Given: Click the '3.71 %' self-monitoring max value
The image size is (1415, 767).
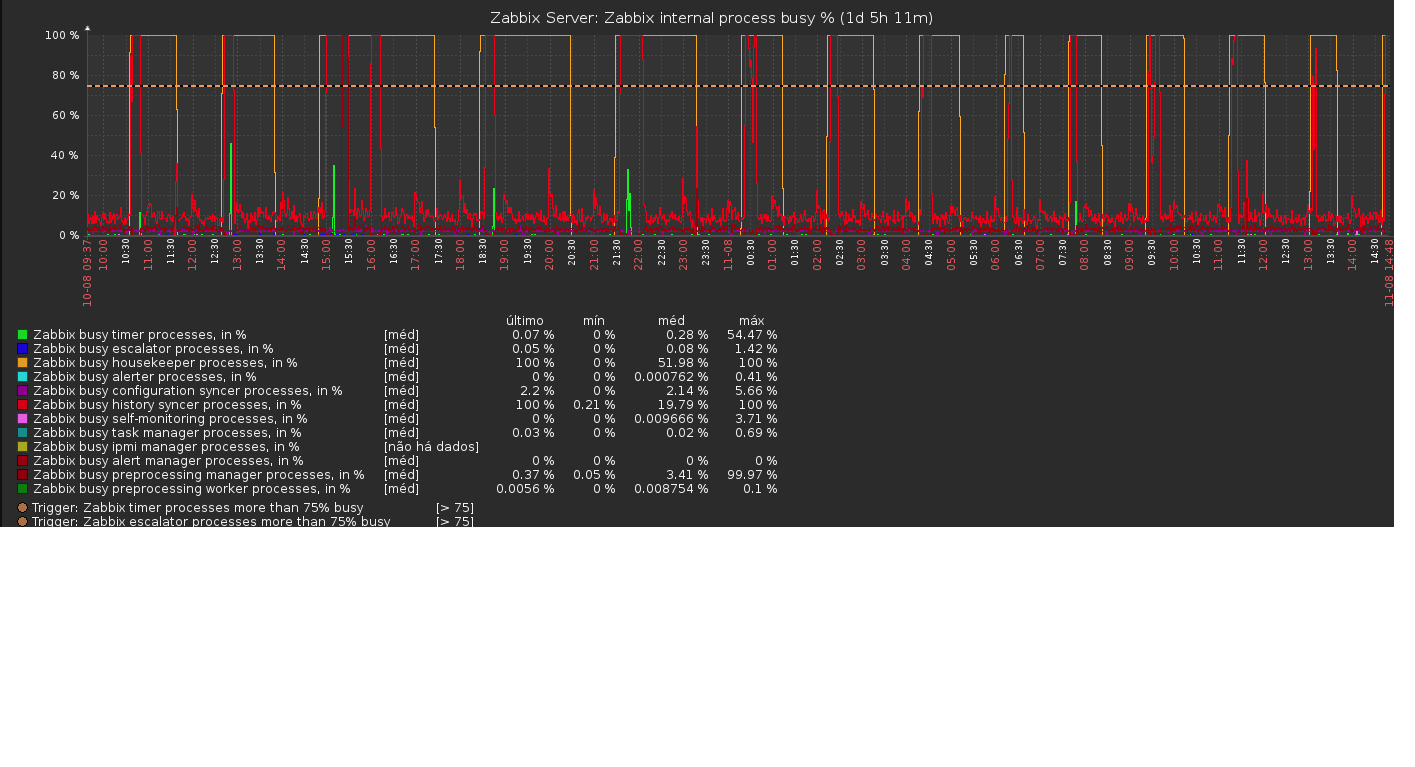Looking at the screenshot, I should (756, 419).
